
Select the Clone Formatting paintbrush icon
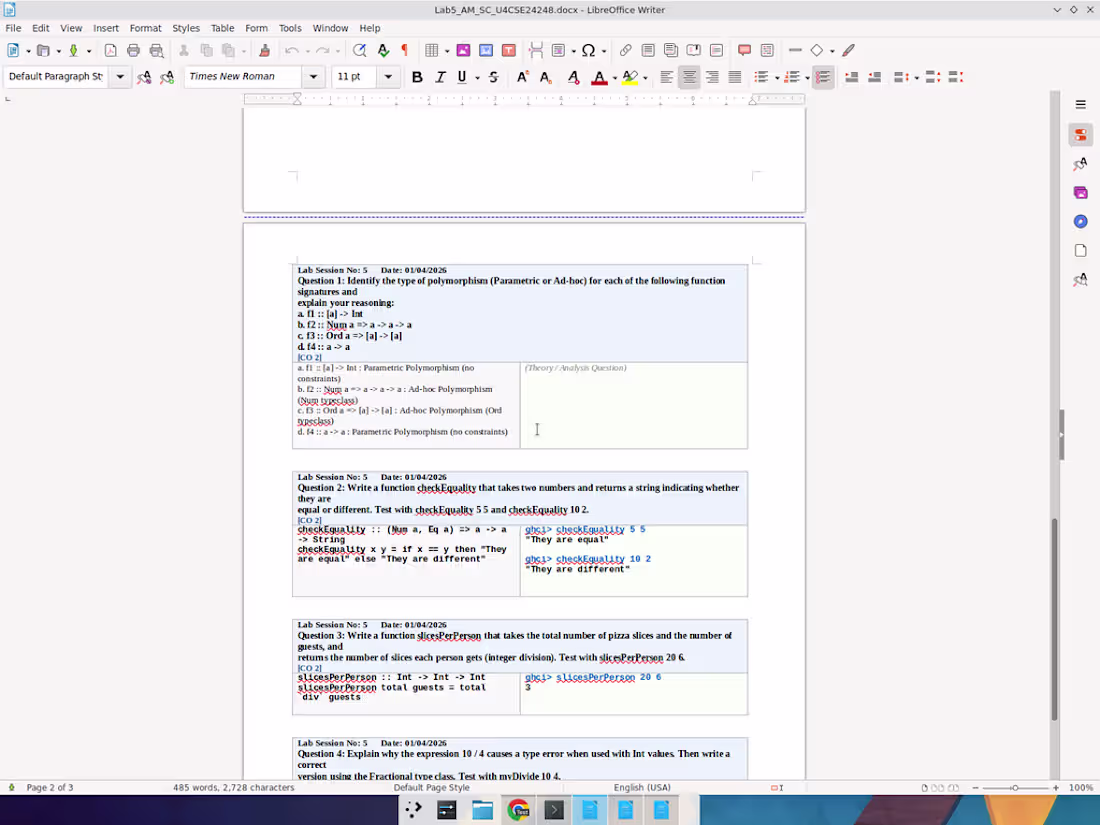(264, 50)
